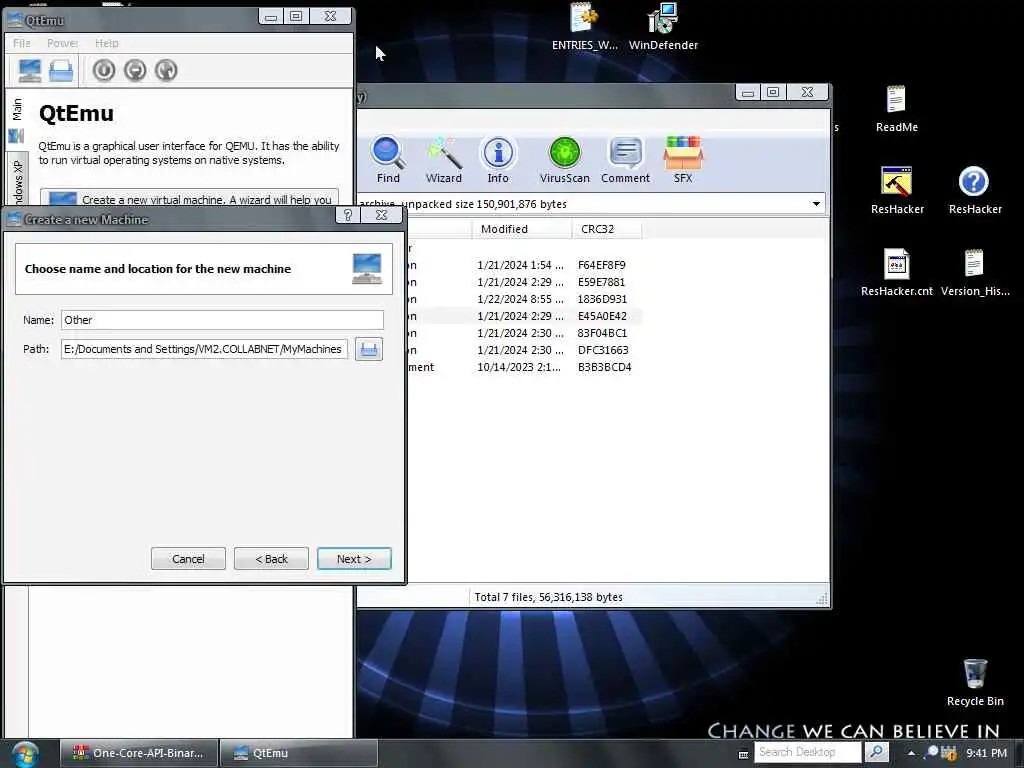Click into the Name field containing Other
This screenshot has height=768, width=1024.
click(x=222, y=320)
